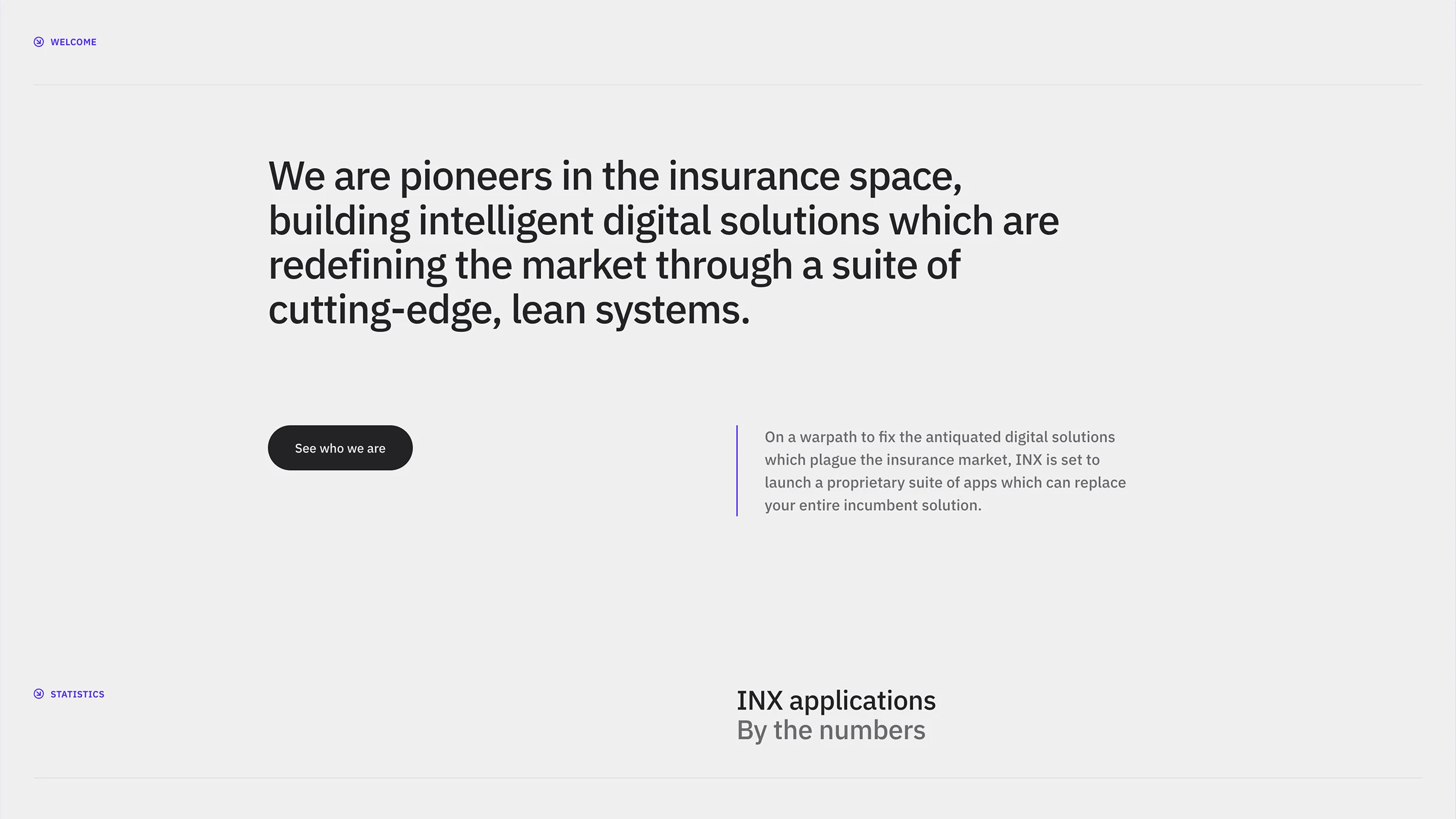The width and height of the screenshot is (1456, 819).
Task: Click the INX applications heading
Action: point(836,700)
